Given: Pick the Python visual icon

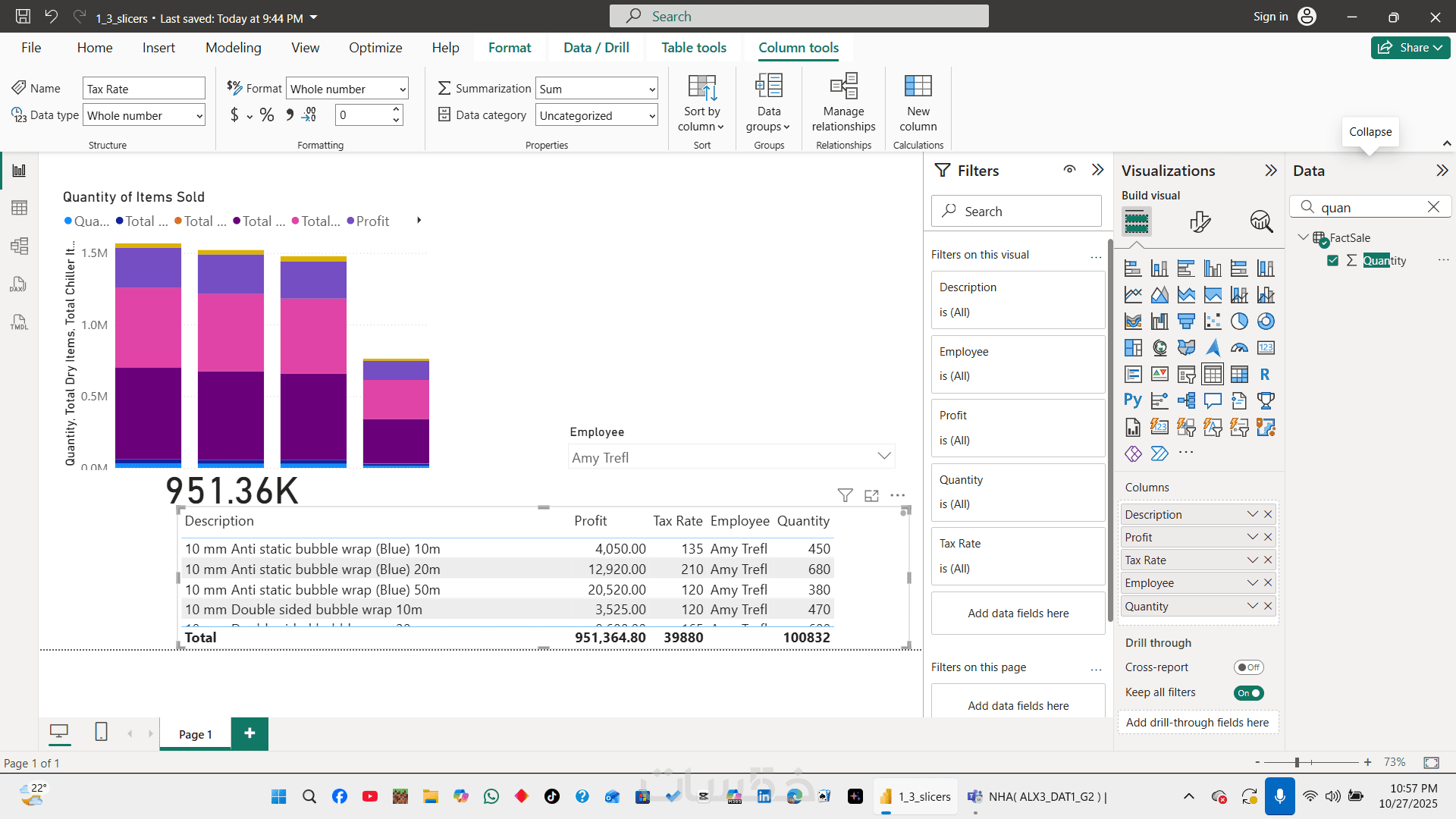Looking at the screenshot, I should [1133, 400].
